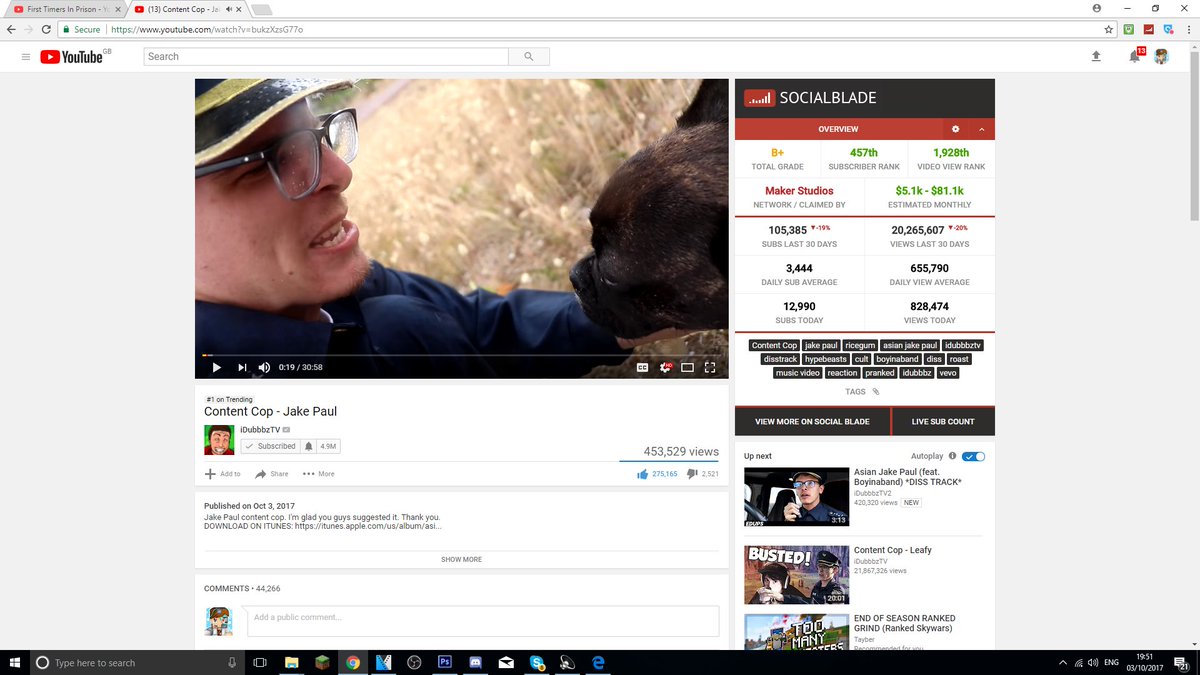The height and width of the screenshot is (675, 1200).
Task: Select the Social Blade OVERVIEW tab
Action: (x=838, y=129)
